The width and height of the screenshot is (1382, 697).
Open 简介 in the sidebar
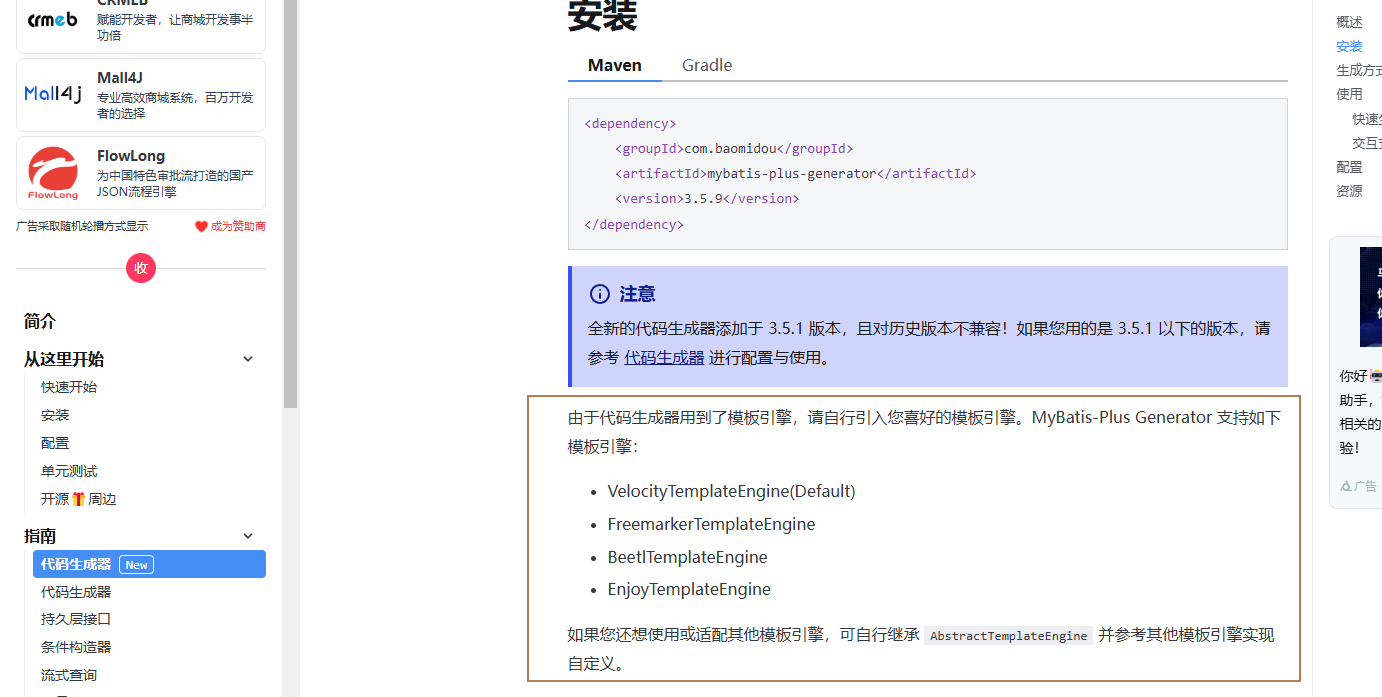click(40, 322)
